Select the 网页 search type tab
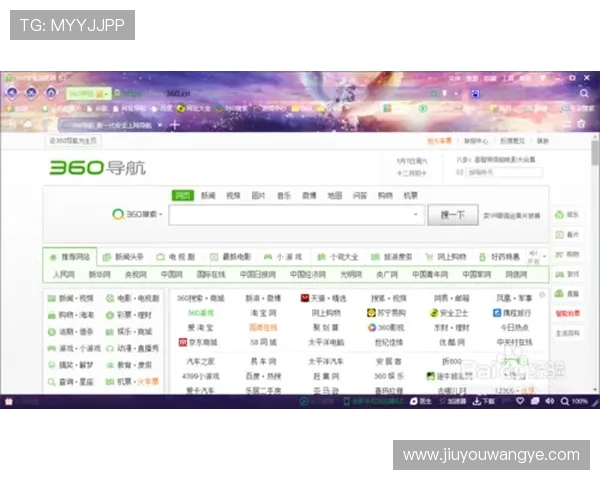The width and height of the screenshot is (600, 480). point(183,195)
